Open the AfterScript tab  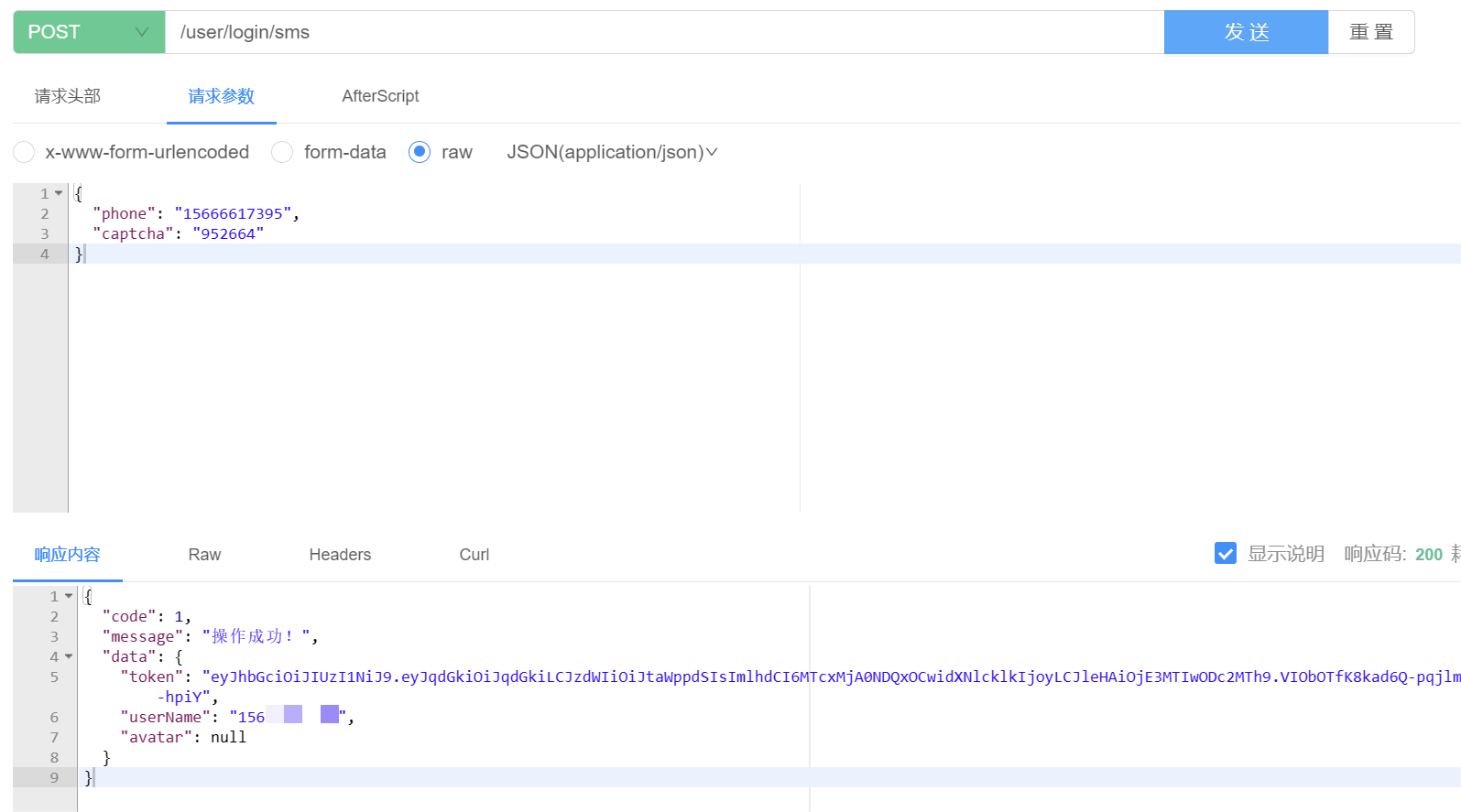coord(380,96)
